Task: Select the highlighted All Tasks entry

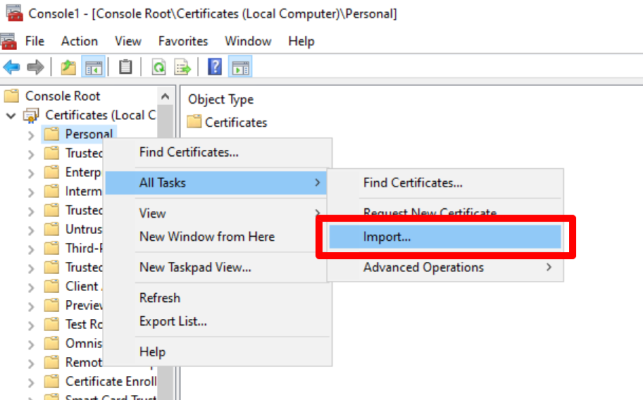Action: (x=217, y=183)
